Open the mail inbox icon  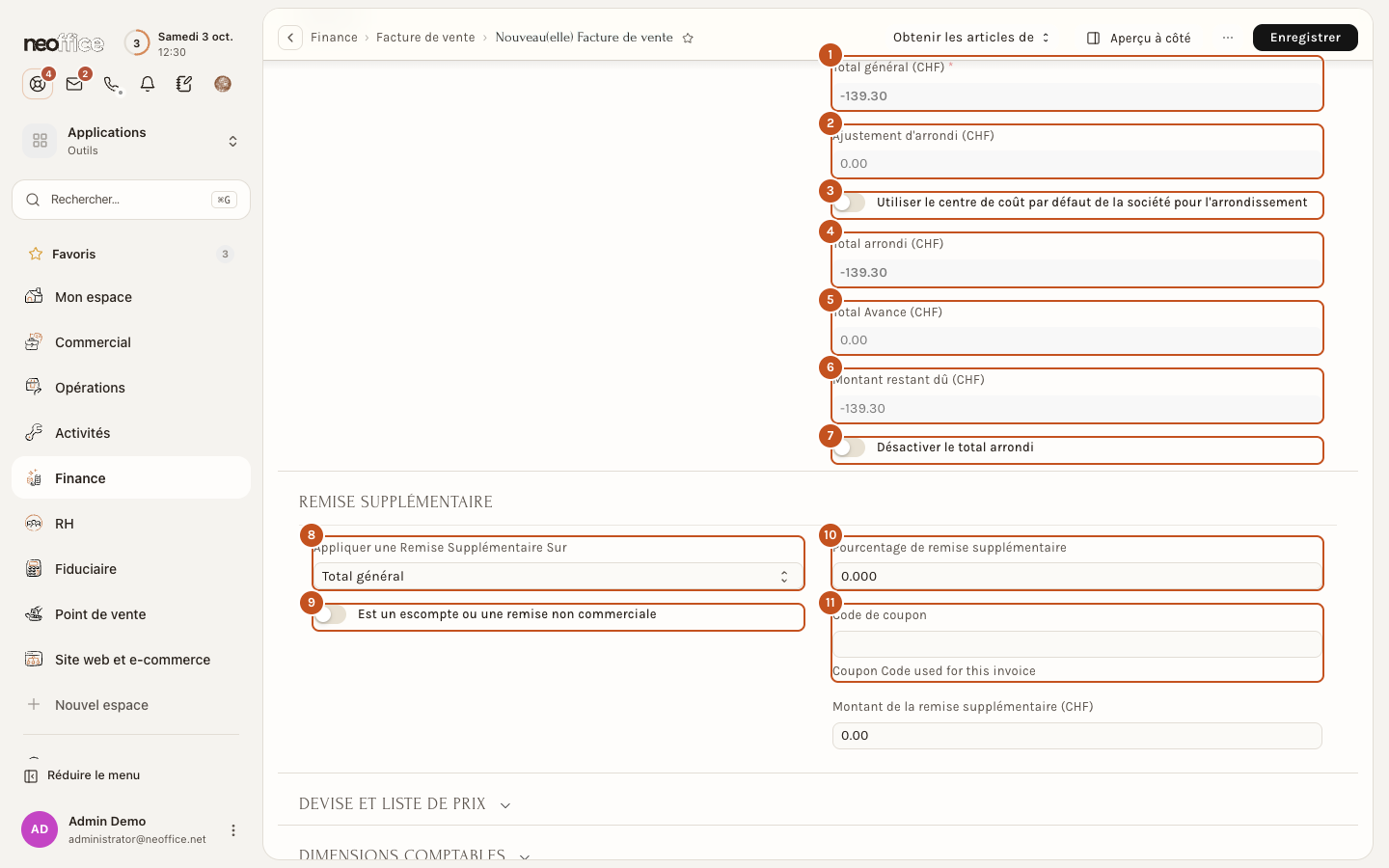(x=74, y=84)
